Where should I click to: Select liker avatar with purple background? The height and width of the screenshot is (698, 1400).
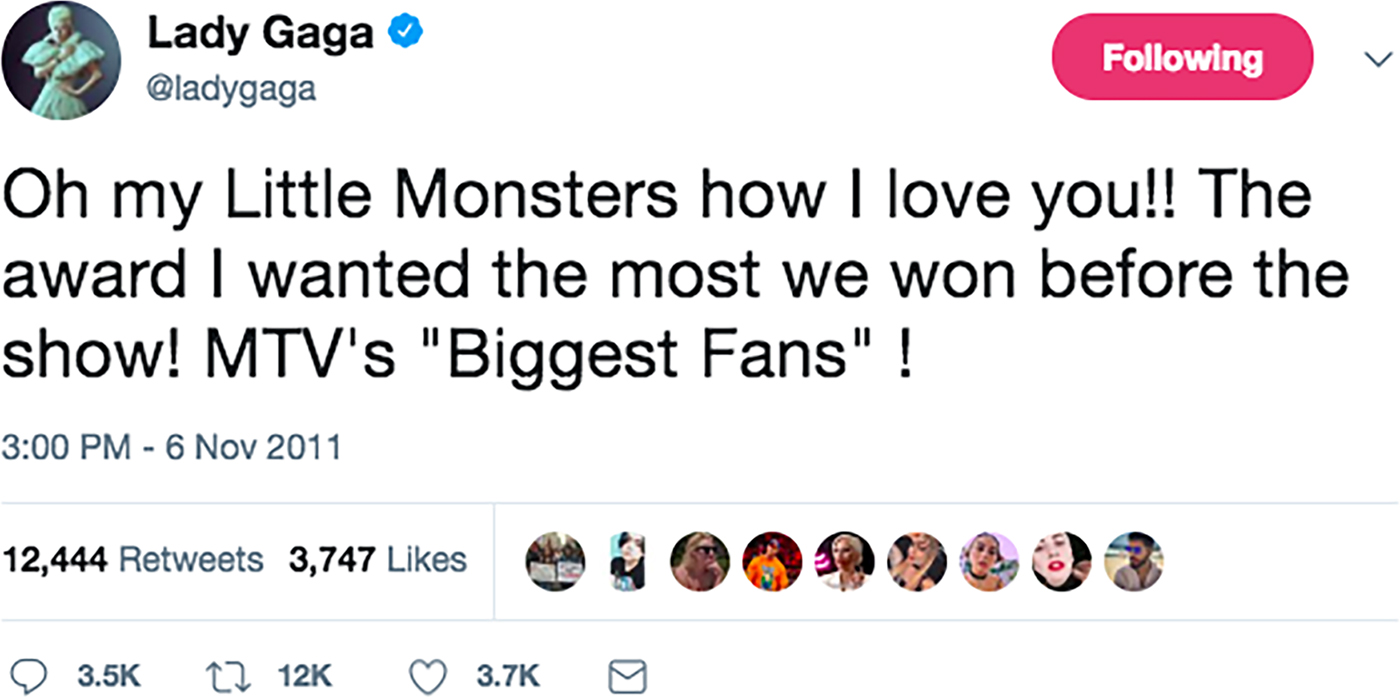pyautogui.click(x=988, y=561)
